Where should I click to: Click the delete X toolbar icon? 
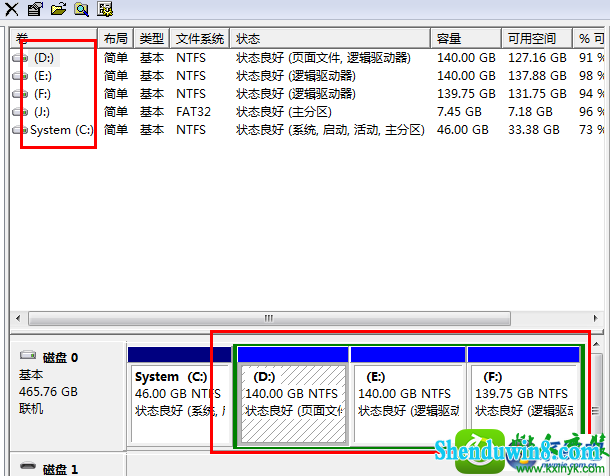[x=11, y=9]
